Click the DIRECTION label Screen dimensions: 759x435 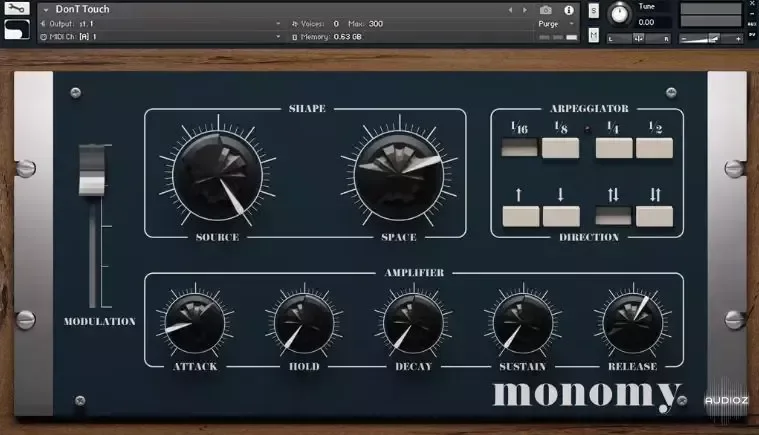[589, 238]
